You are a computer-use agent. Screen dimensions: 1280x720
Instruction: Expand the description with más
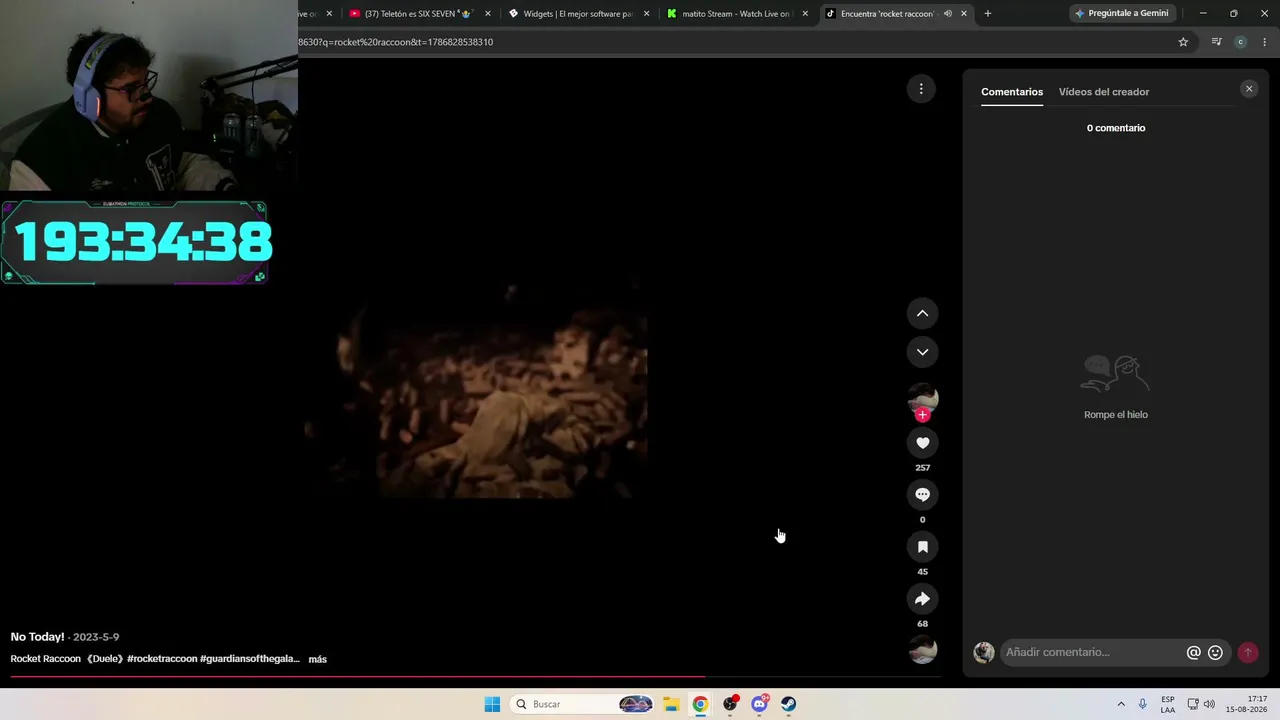318,659
